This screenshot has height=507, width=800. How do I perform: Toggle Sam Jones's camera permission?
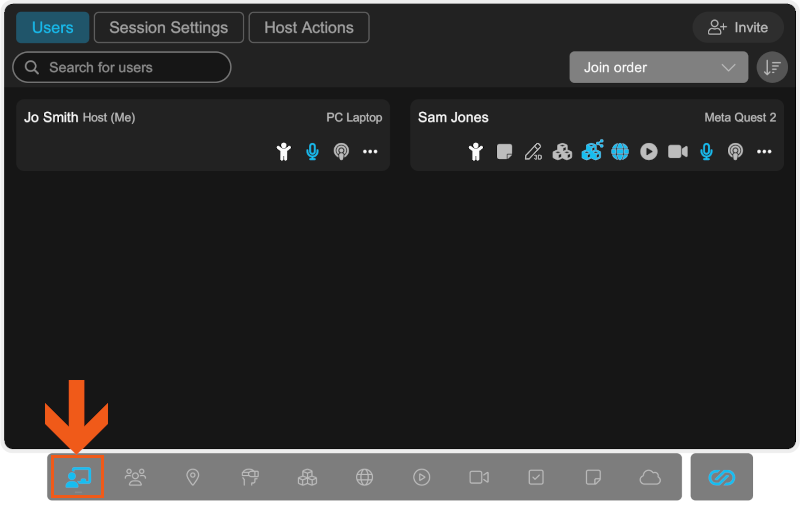pyautogui.click(x=678, y=152)
